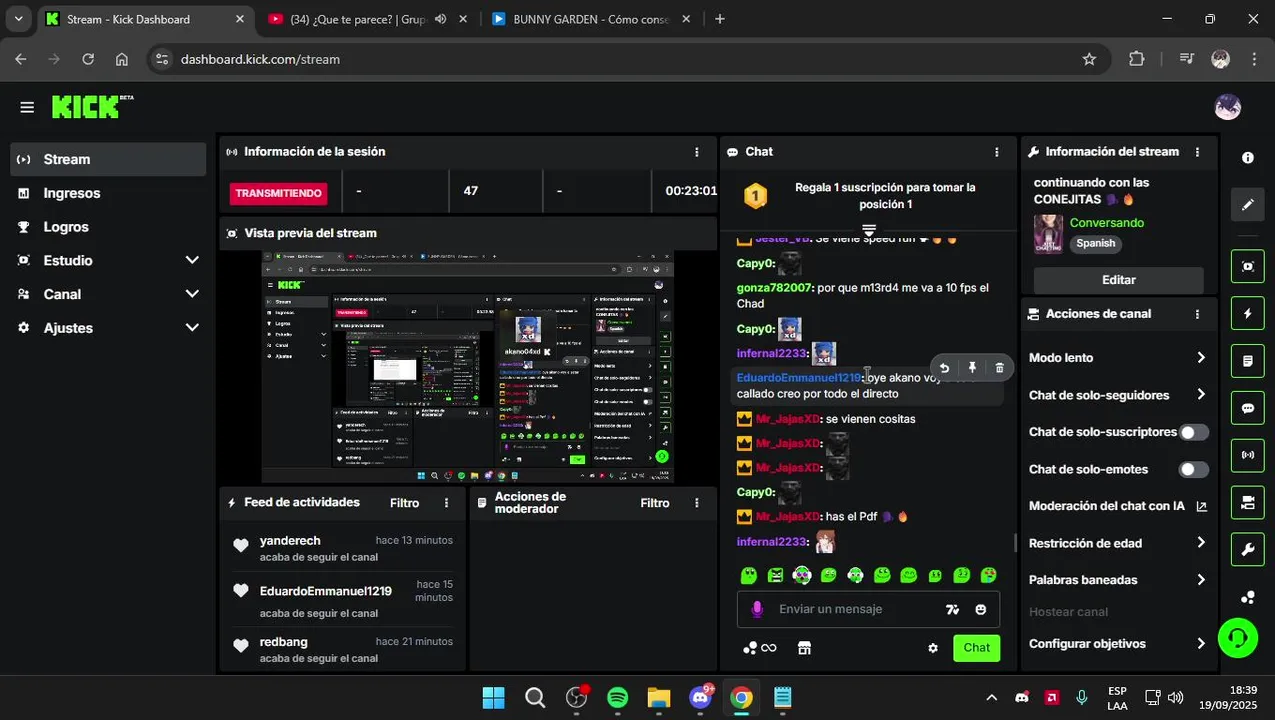Select Stream in the left sidebar
Screen dimensions: 1275x720
tap(108, 159)
